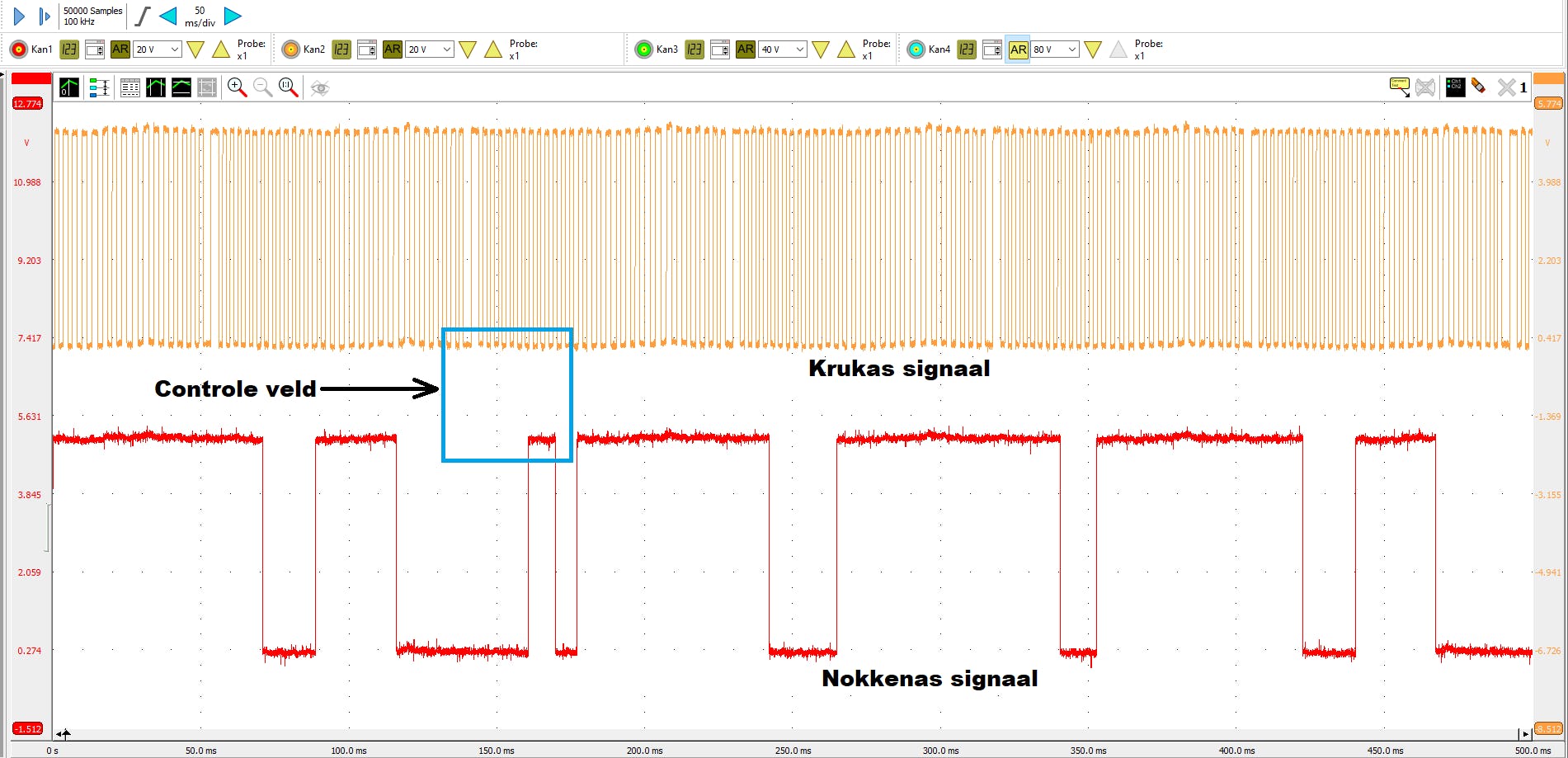
Task: Toggle Kan1 channel on/off
Action: 18,49
